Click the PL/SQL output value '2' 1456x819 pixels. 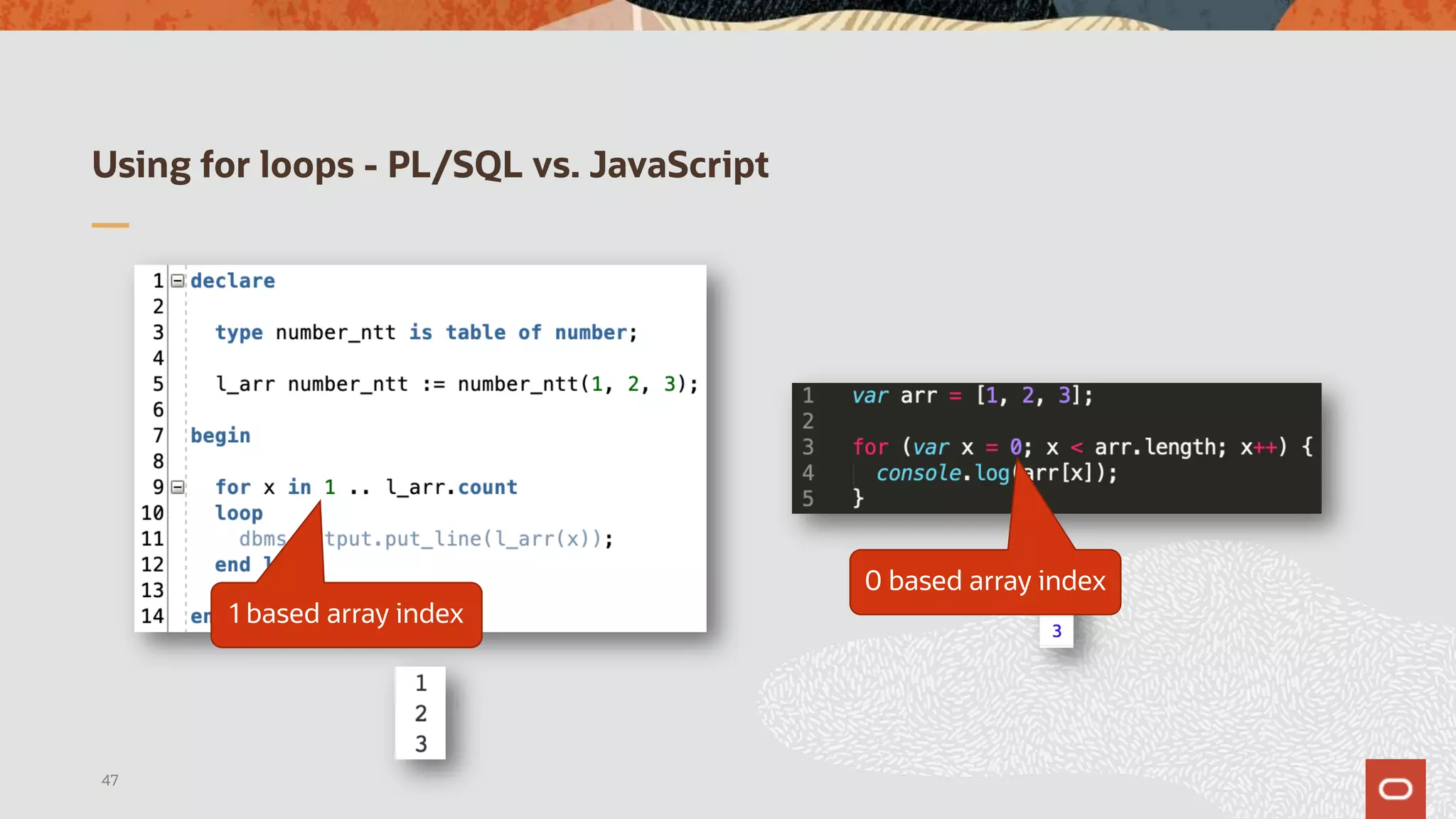point(421,713)
